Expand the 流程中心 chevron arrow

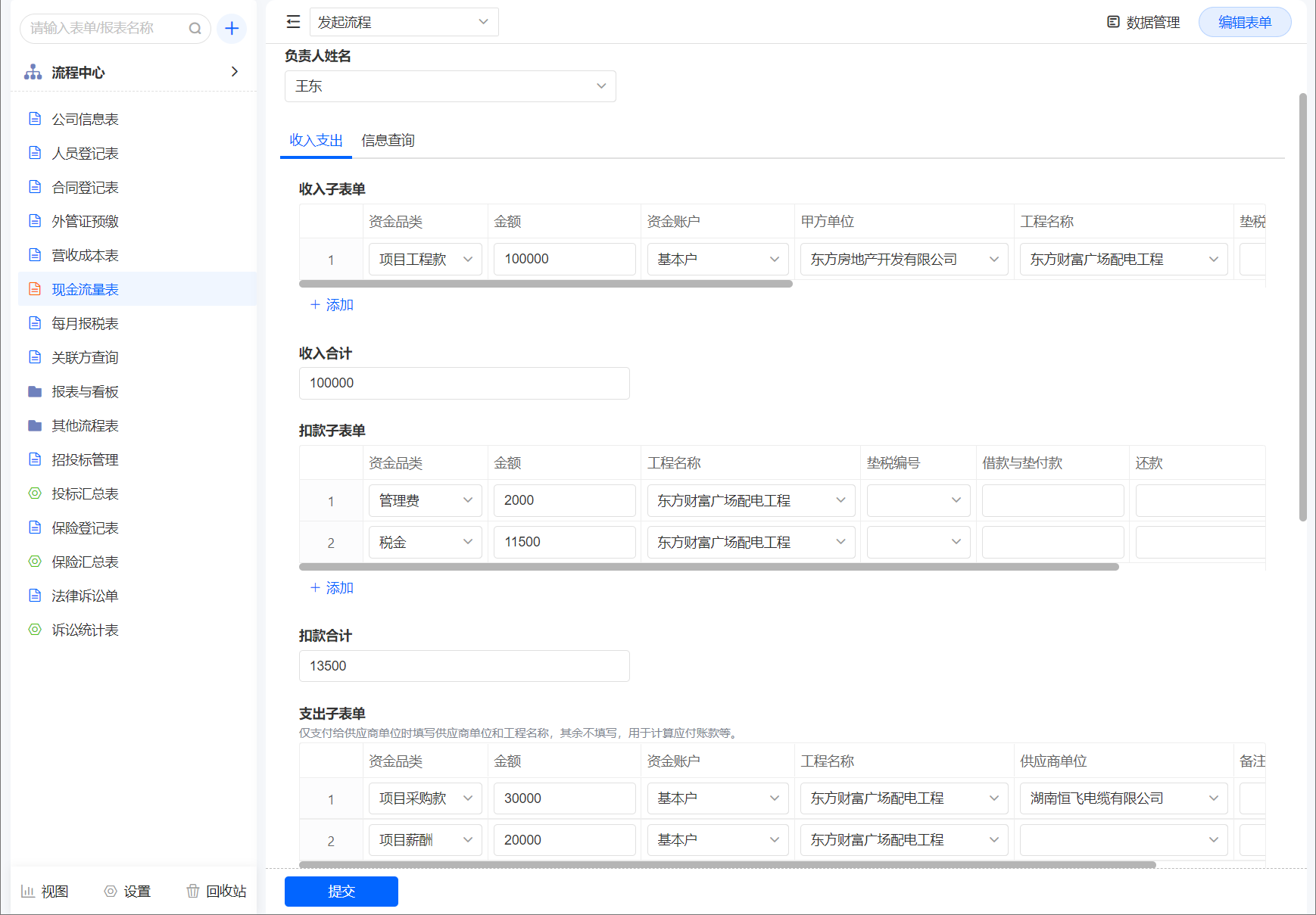tap(234, 71)
